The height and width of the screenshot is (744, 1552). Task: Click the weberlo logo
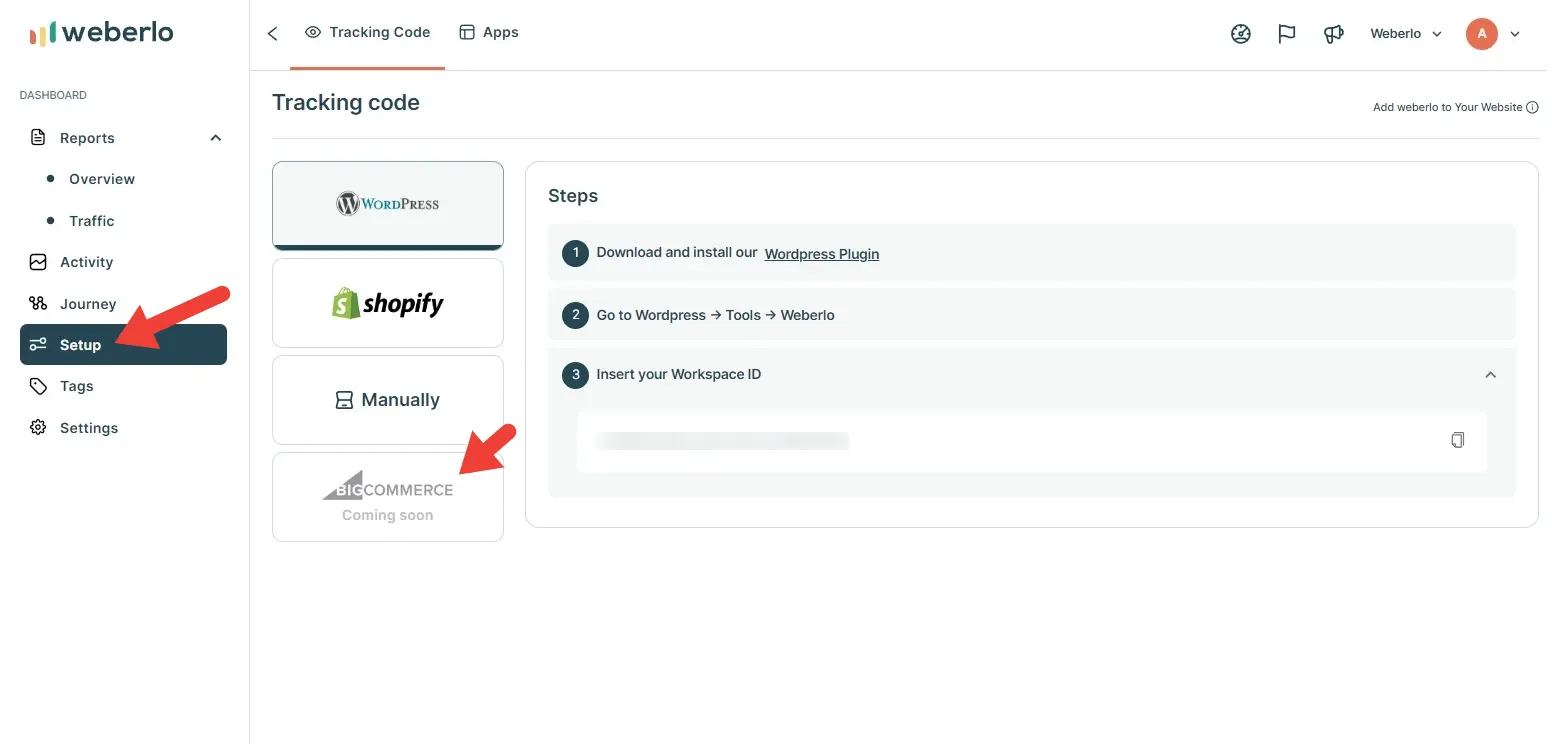101,33
